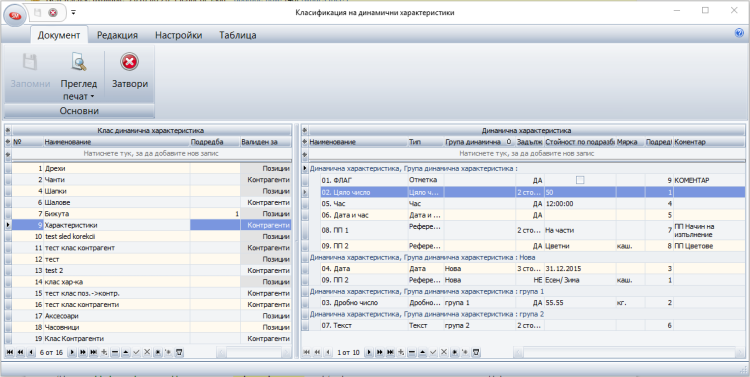This screenshot has width=750, height=377.
Task: Select the 'Аксесоари' class row
Action: (x=151, y=316)
